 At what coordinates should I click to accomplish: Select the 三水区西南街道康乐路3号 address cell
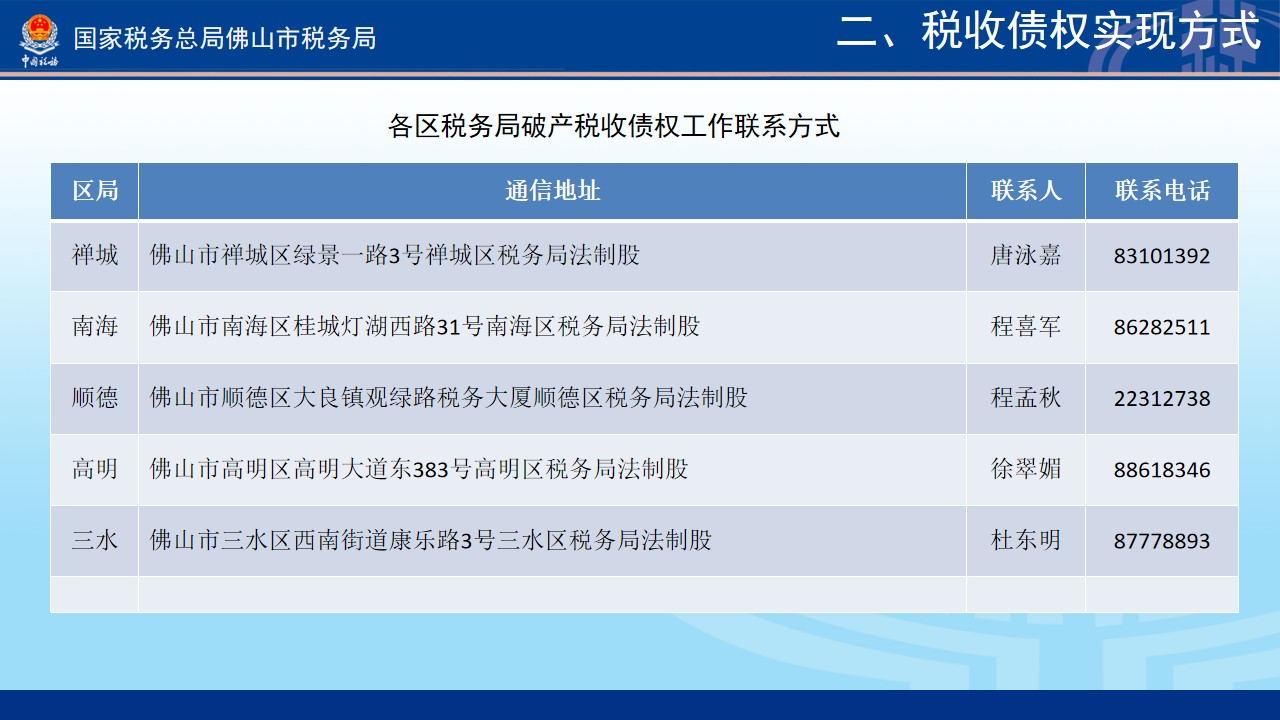point(553,541)
